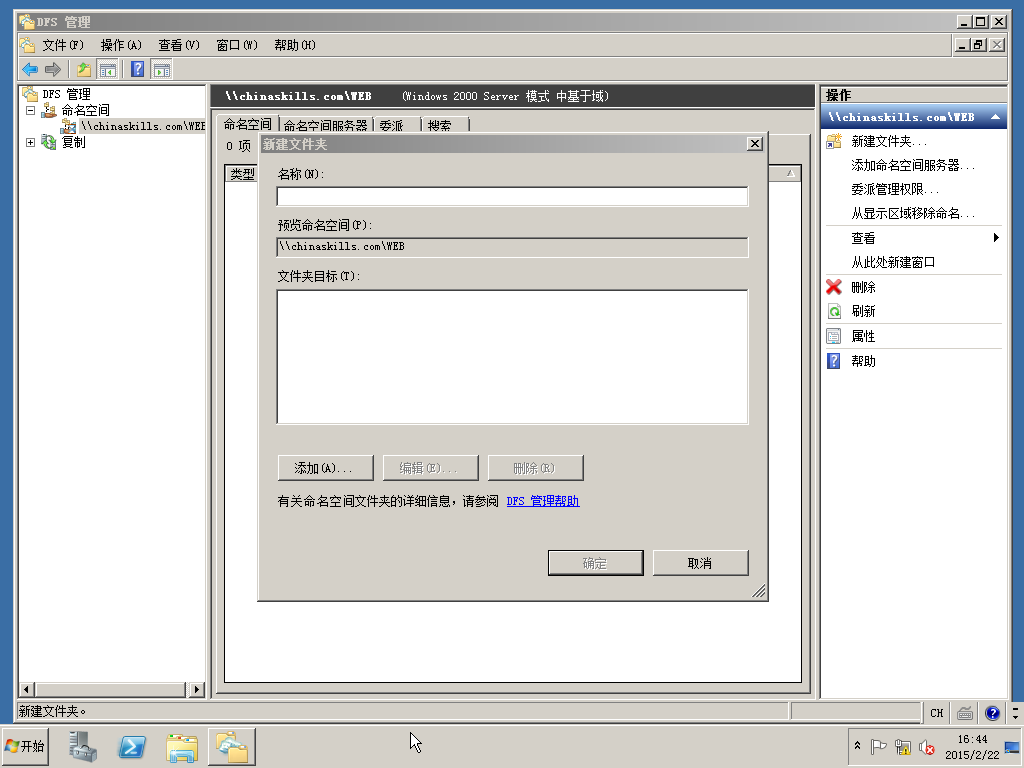The image size is (1024, 768).
Task: Collapse the 命名空间 tree node
Action: pos(30,110)
